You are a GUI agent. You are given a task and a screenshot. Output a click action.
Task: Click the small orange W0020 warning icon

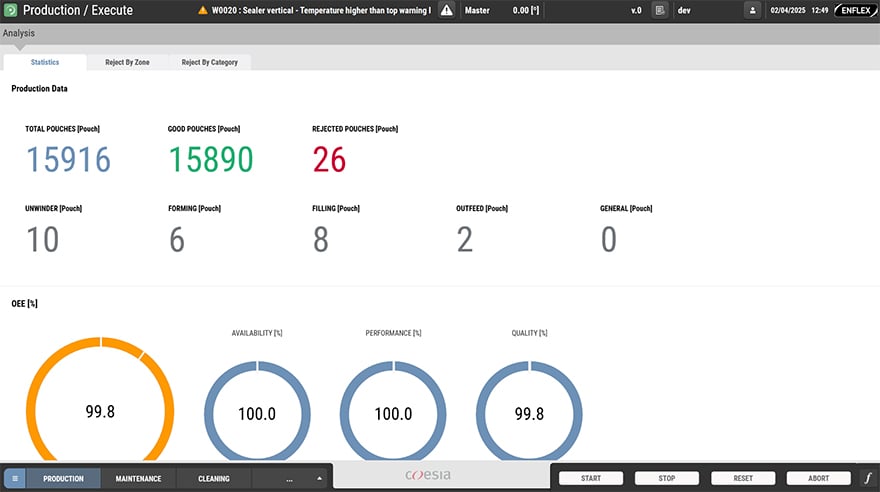(x=203, y=10)
